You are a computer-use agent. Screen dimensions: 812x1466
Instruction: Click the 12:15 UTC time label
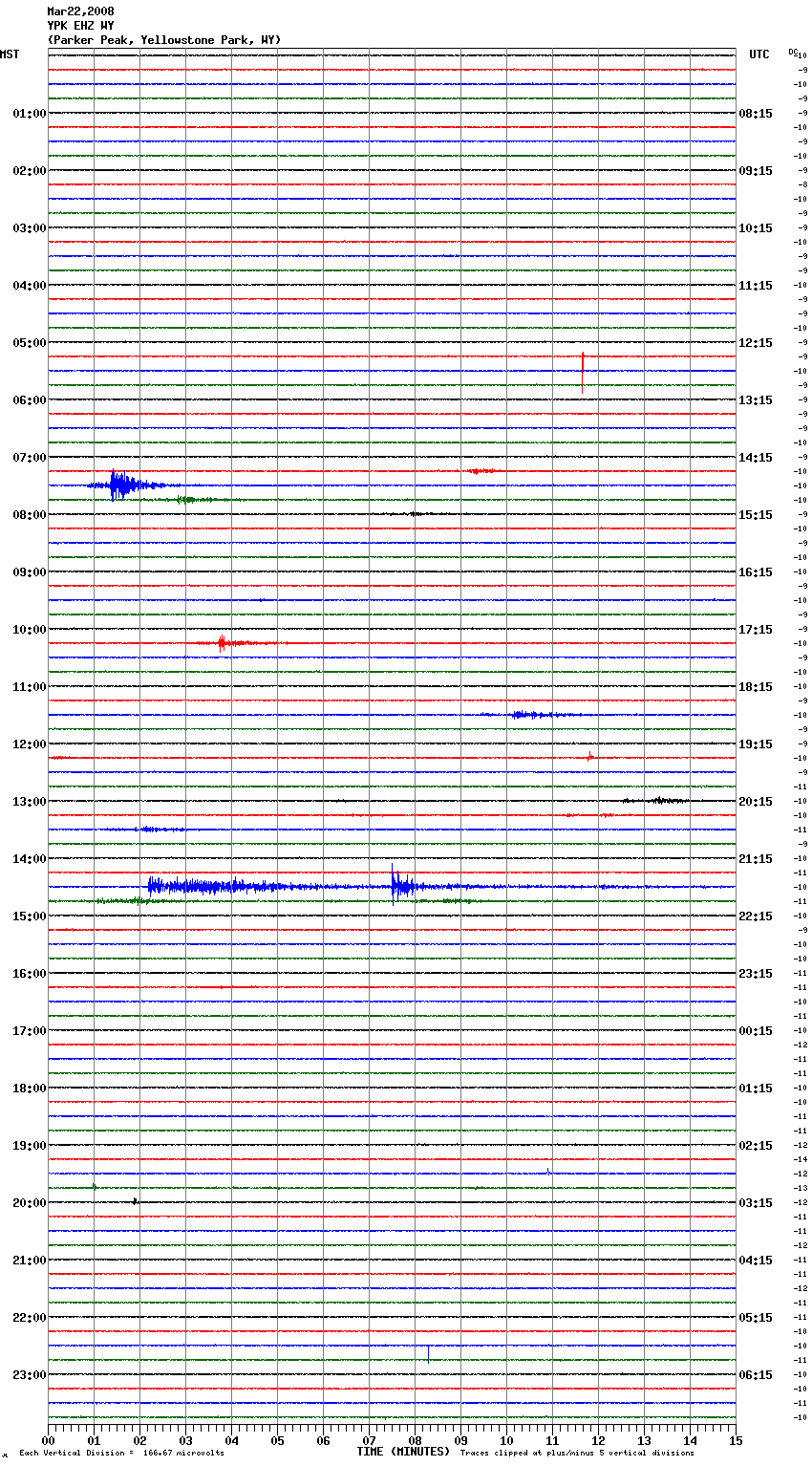756,343
